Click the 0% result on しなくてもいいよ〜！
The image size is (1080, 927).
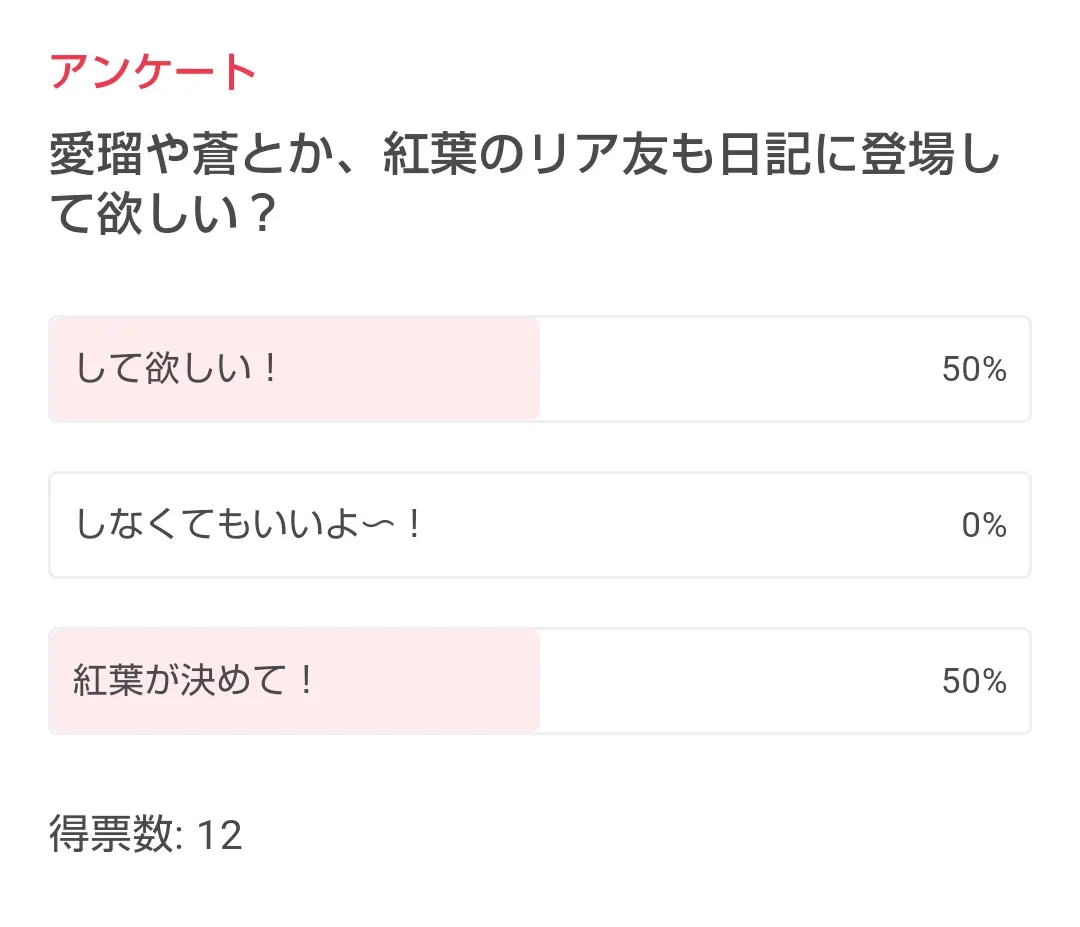983,526
